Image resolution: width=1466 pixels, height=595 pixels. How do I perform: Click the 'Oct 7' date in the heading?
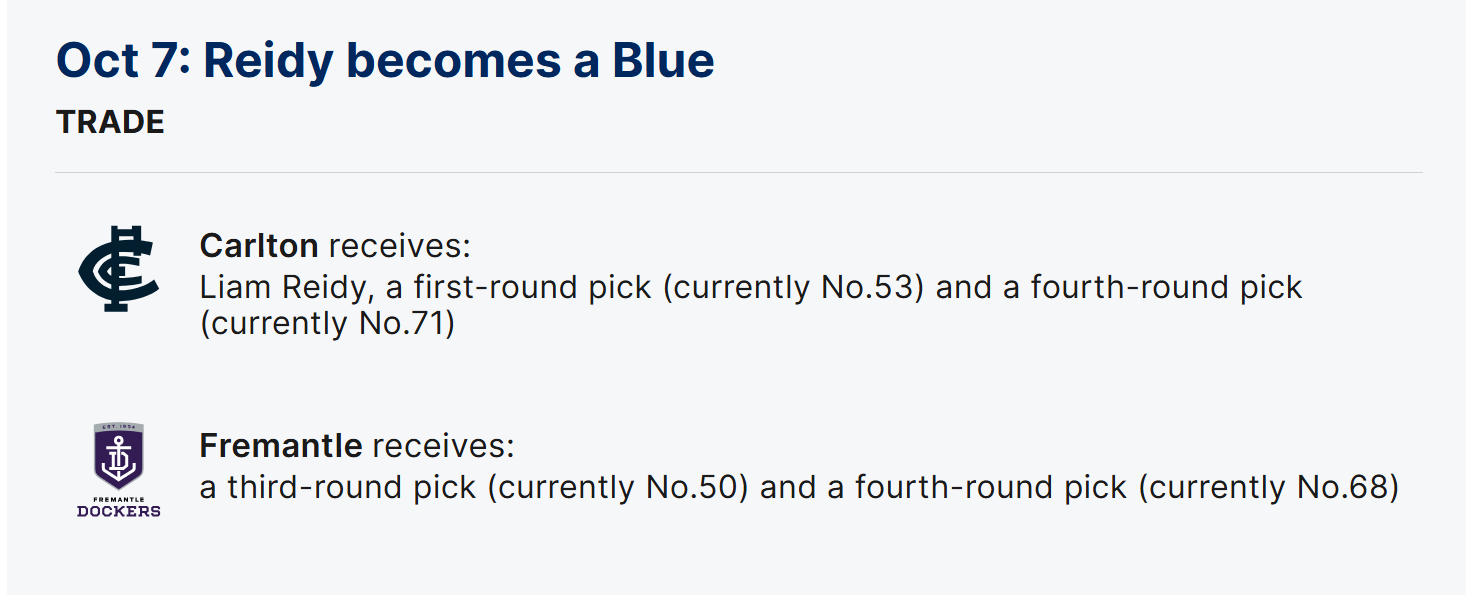point(120,60)
